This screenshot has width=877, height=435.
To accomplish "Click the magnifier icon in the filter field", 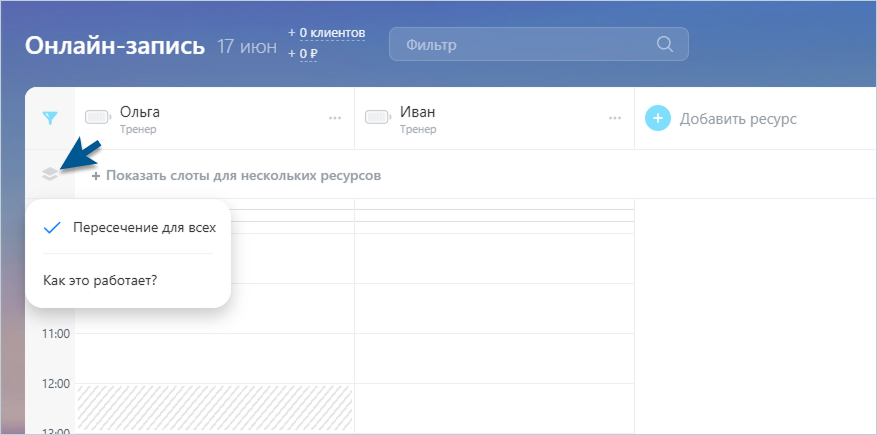I will click(664, 44).
